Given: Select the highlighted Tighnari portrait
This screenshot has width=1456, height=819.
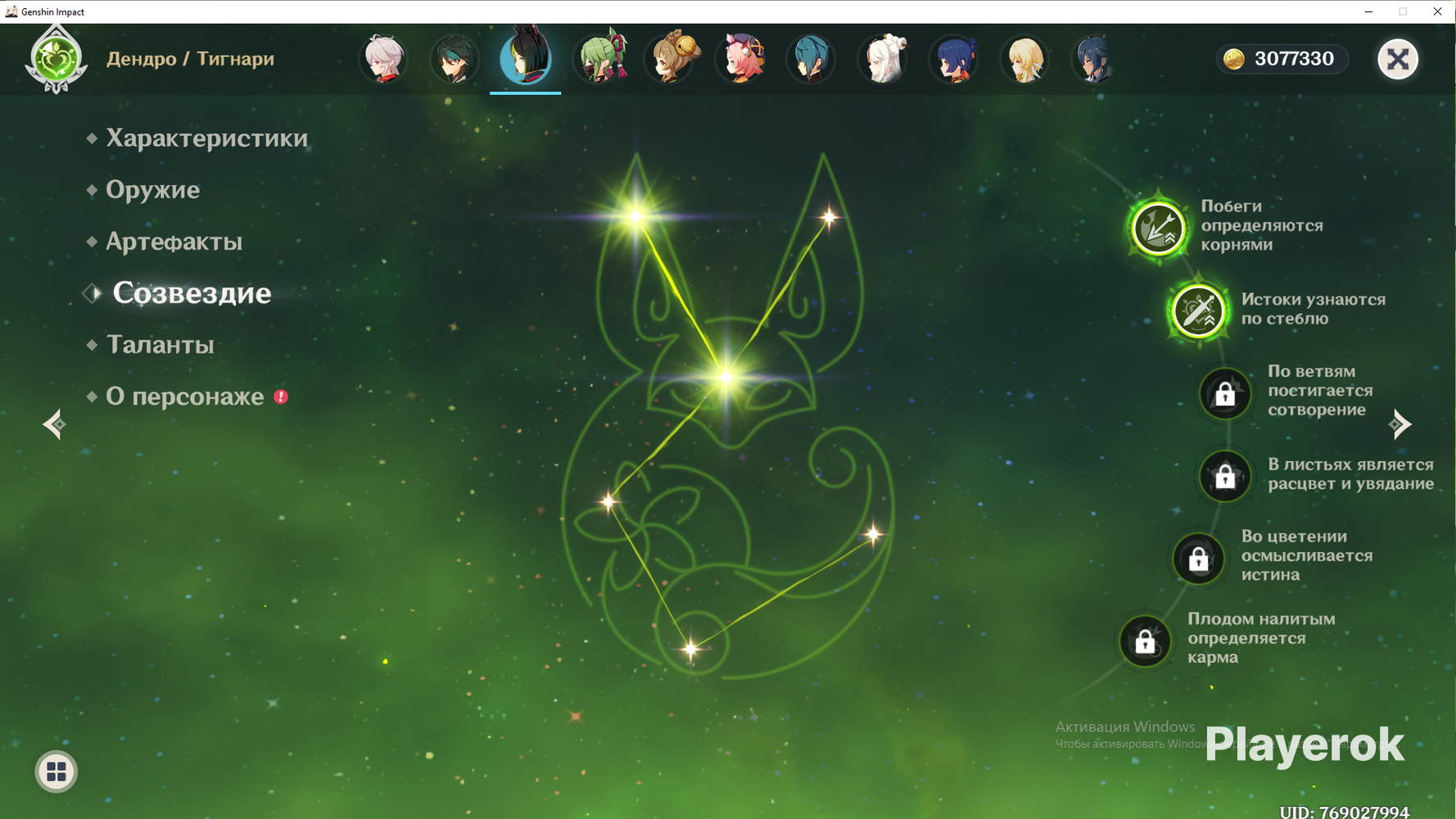Looking at the screenshot, I should tap(526, 57).
